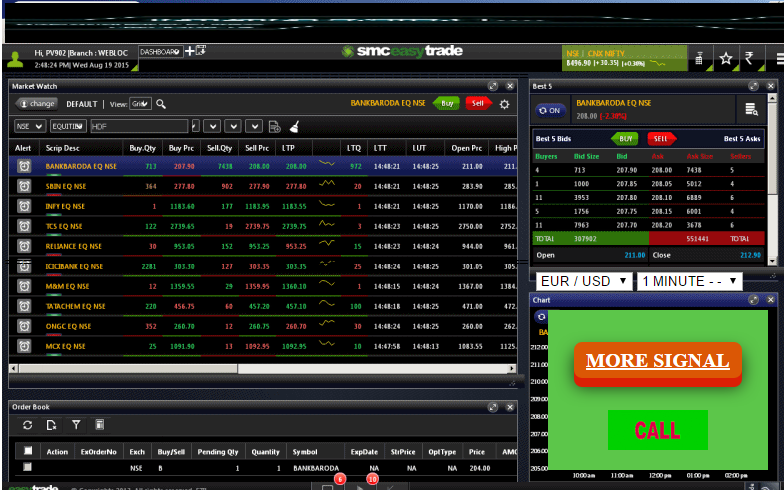Set alert for TCS EQ NSE
Screen dimensions: 784x494
(x=24, y=226)
